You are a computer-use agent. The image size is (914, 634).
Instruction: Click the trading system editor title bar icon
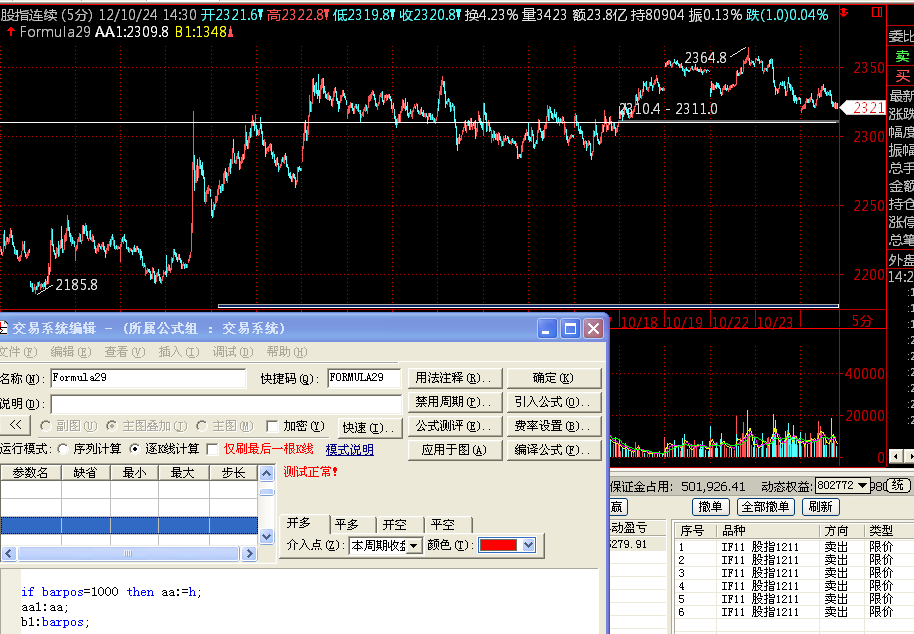coord(3,328)
